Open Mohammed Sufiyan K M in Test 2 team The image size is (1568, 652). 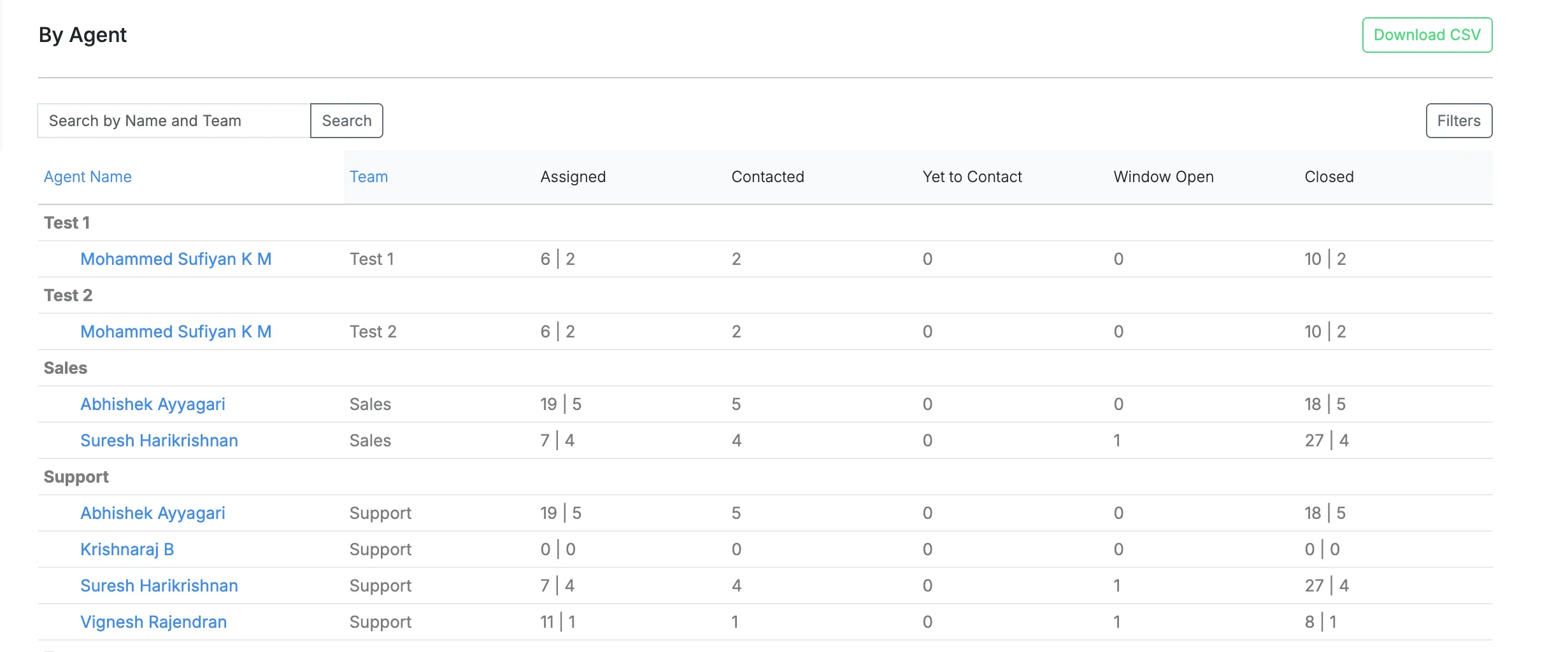(176, 331)
